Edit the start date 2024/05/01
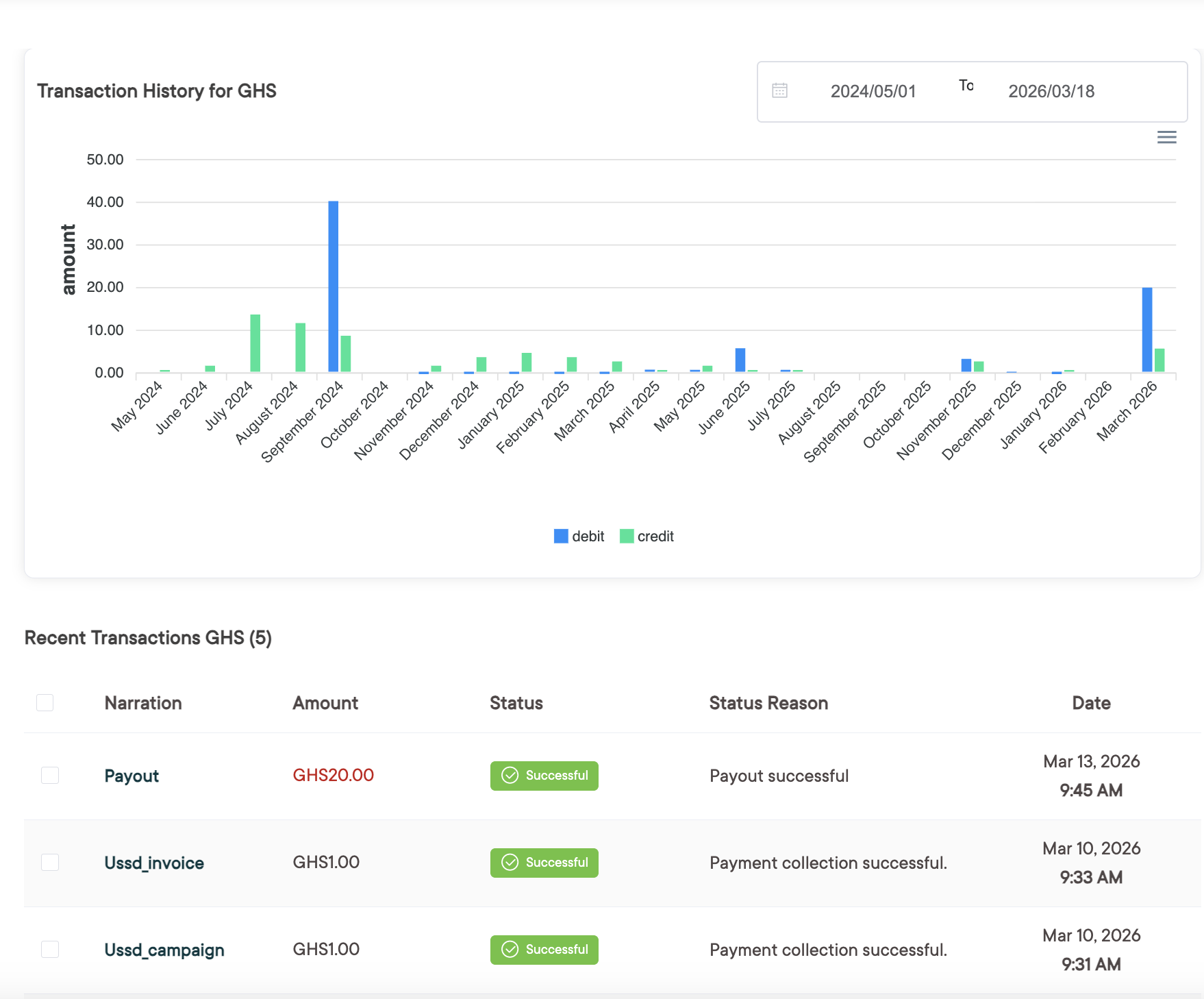This screenshot has width=1204, height=999. 873,92
